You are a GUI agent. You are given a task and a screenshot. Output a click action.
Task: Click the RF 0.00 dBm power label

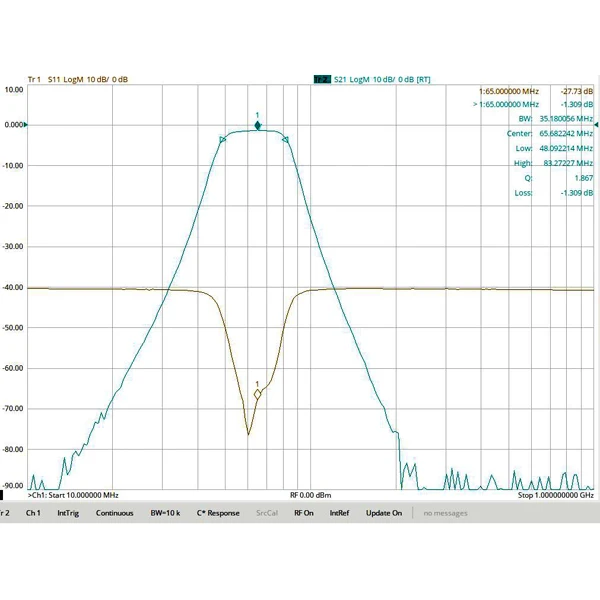[x=311, y=495]
